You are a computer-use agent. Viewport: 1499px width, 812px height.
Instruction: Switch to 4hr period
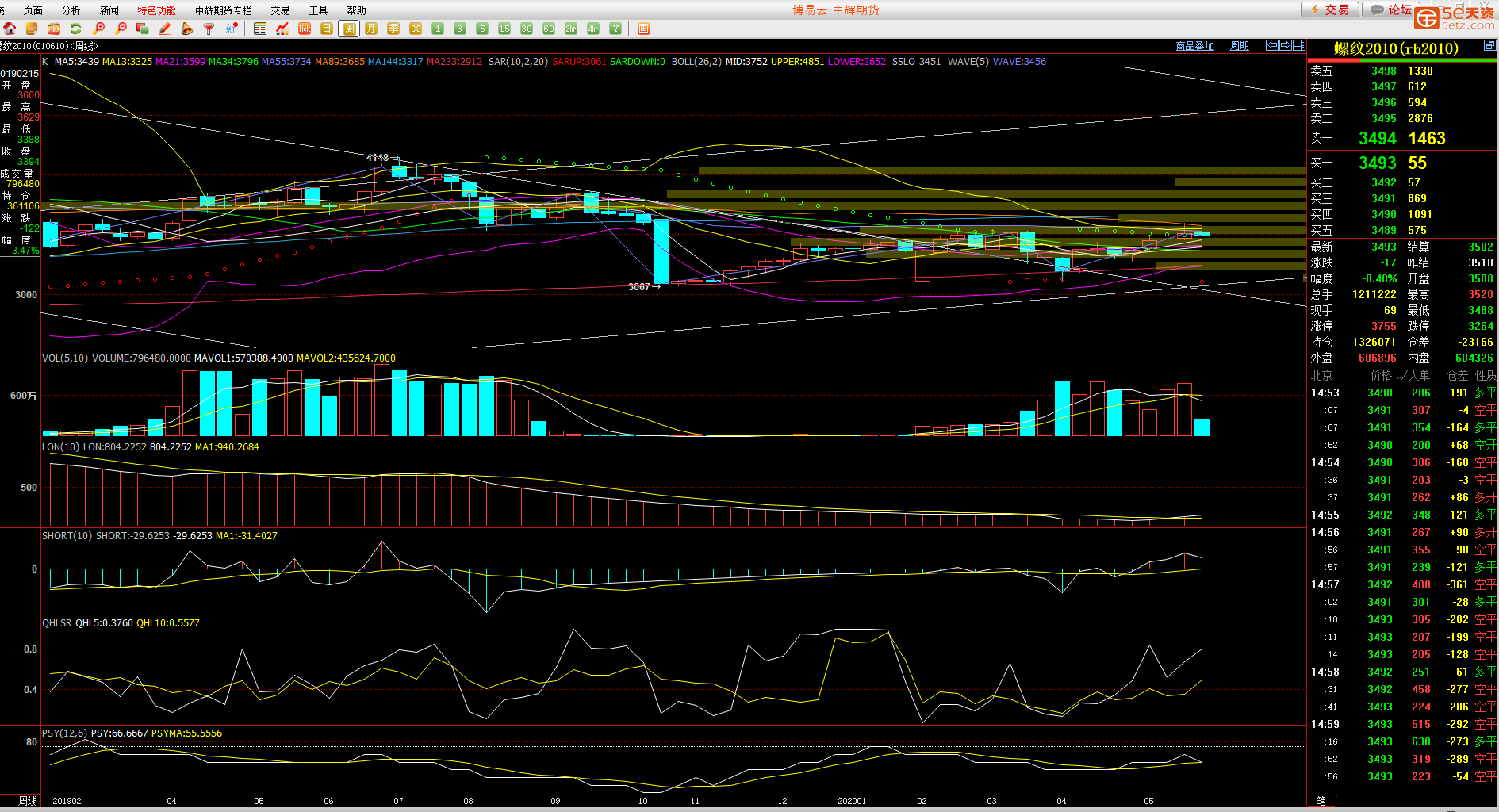tap(593, 29)
